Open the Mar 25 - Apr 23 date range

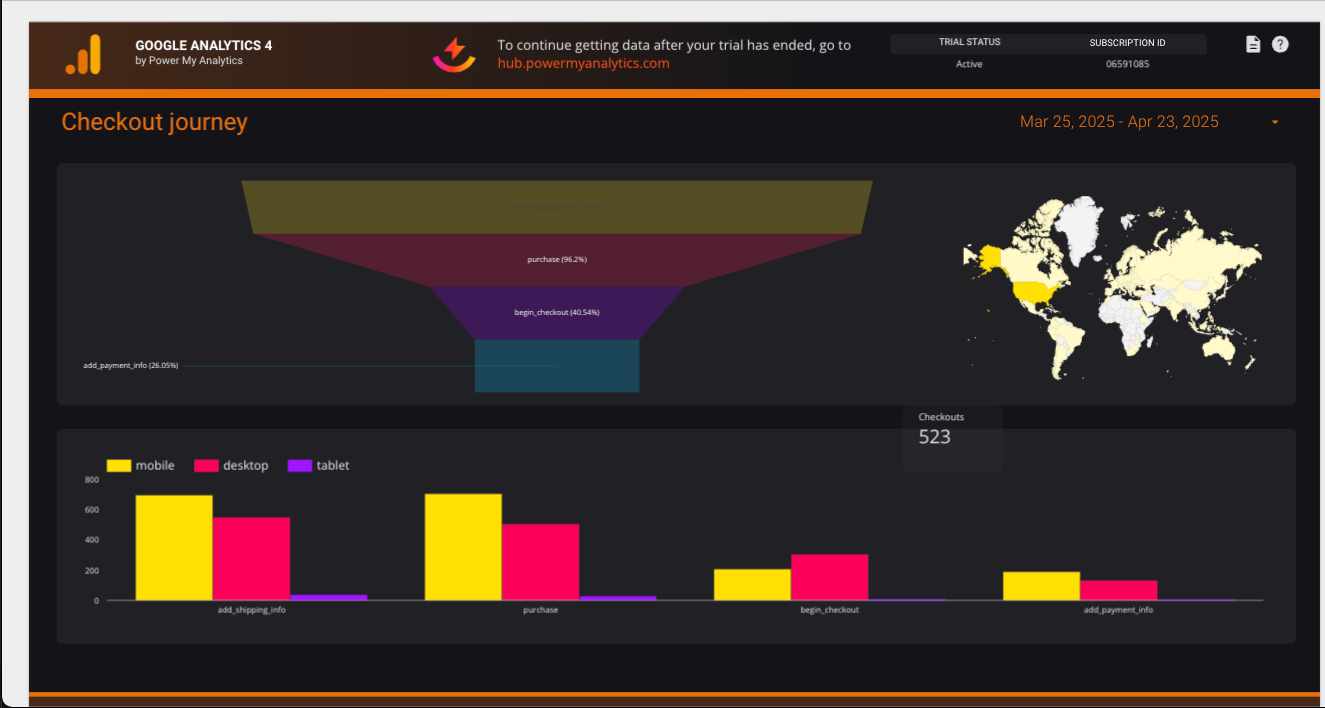pos(1118,122)
